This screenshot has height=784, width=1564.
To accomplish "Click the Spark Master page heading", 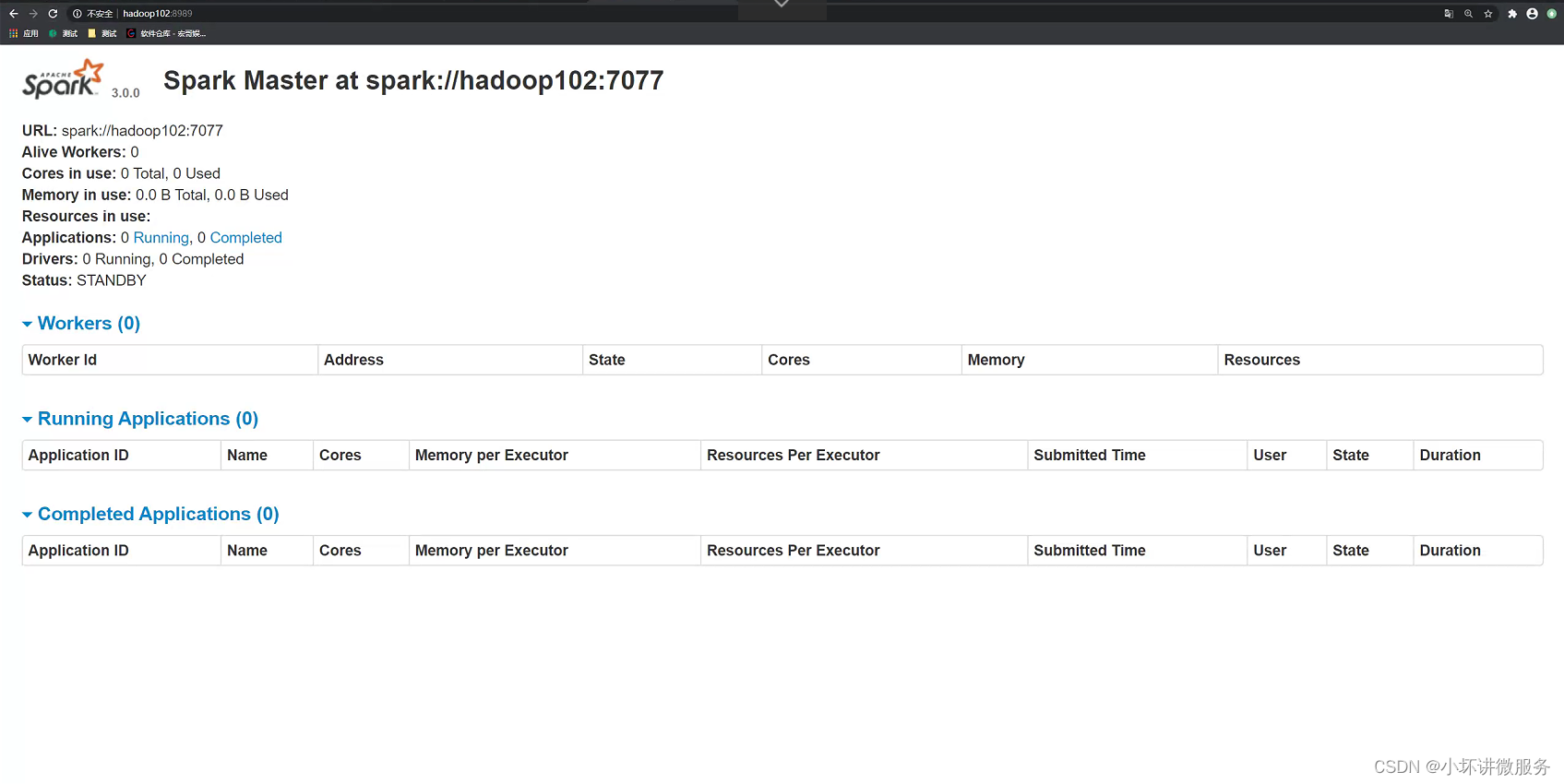I will pos(413,80).
